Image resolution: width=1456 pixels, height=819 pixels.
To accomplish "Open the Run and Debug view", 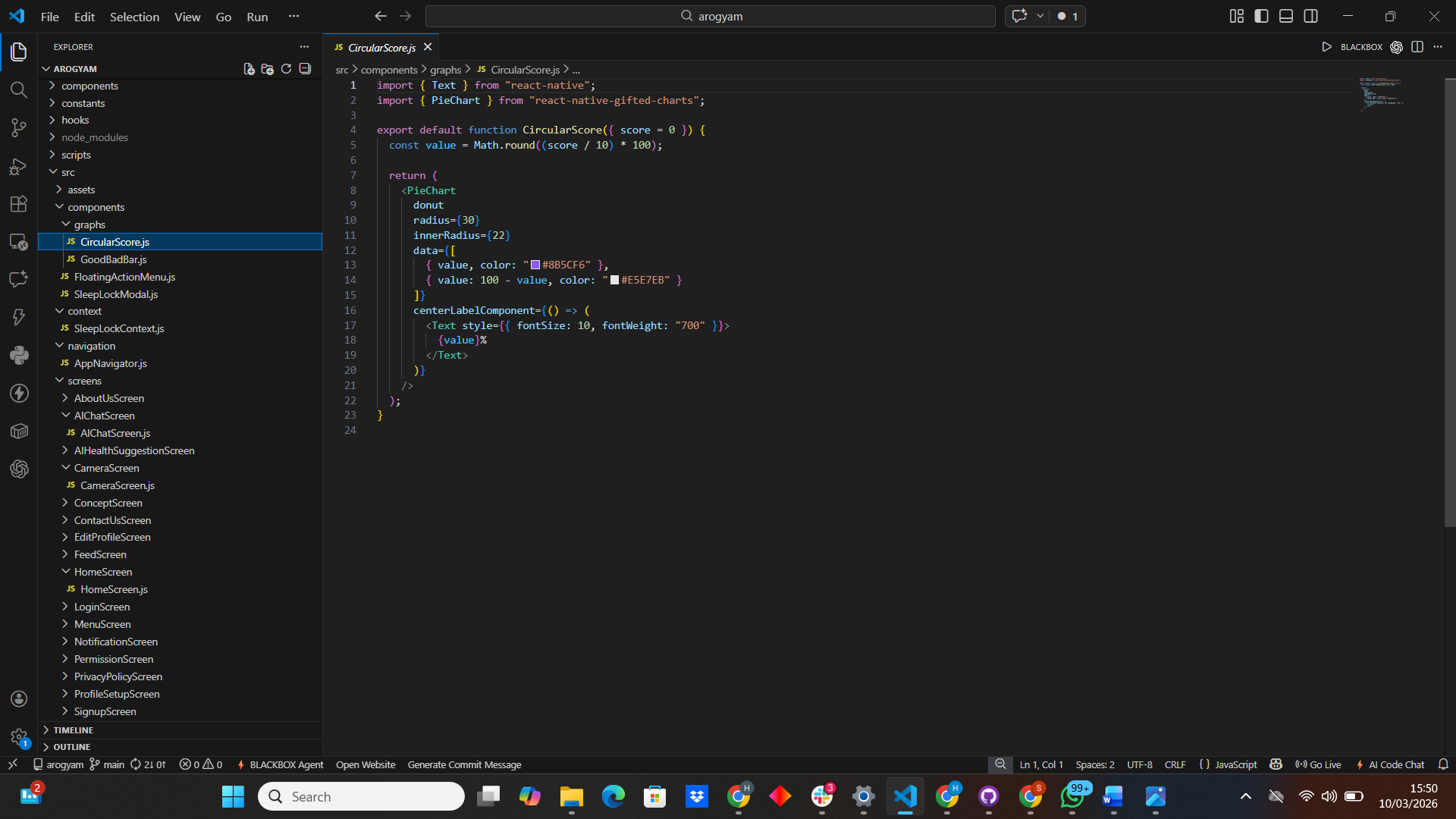I will (19, 166).
